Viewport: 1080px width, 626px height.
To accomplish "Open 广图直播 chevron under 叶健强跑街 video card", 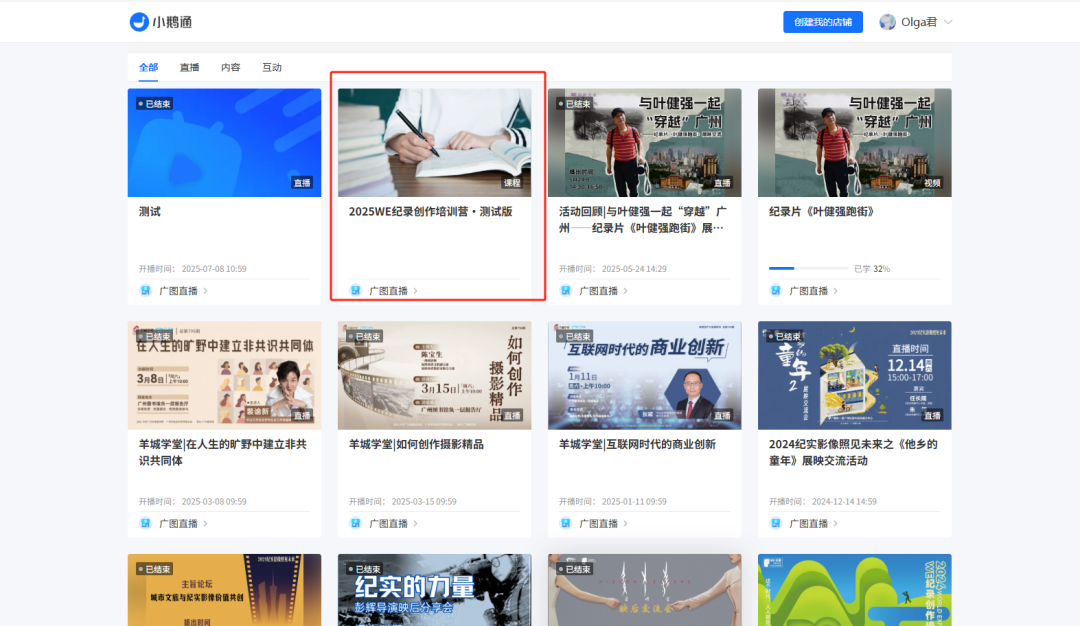I will point(835,291).
